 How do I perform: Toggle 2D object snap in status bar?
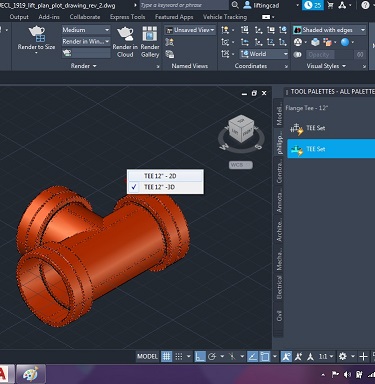click(265, 356)
